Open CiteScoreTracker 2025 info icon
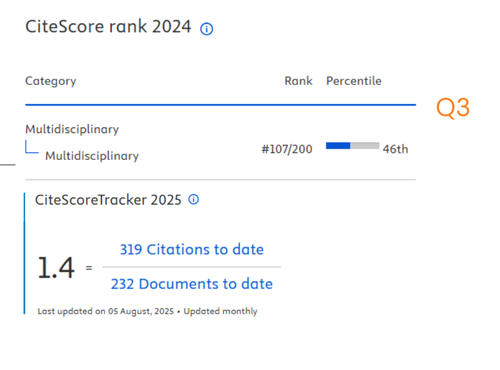 pyautogui.click(x=194, y=200)
